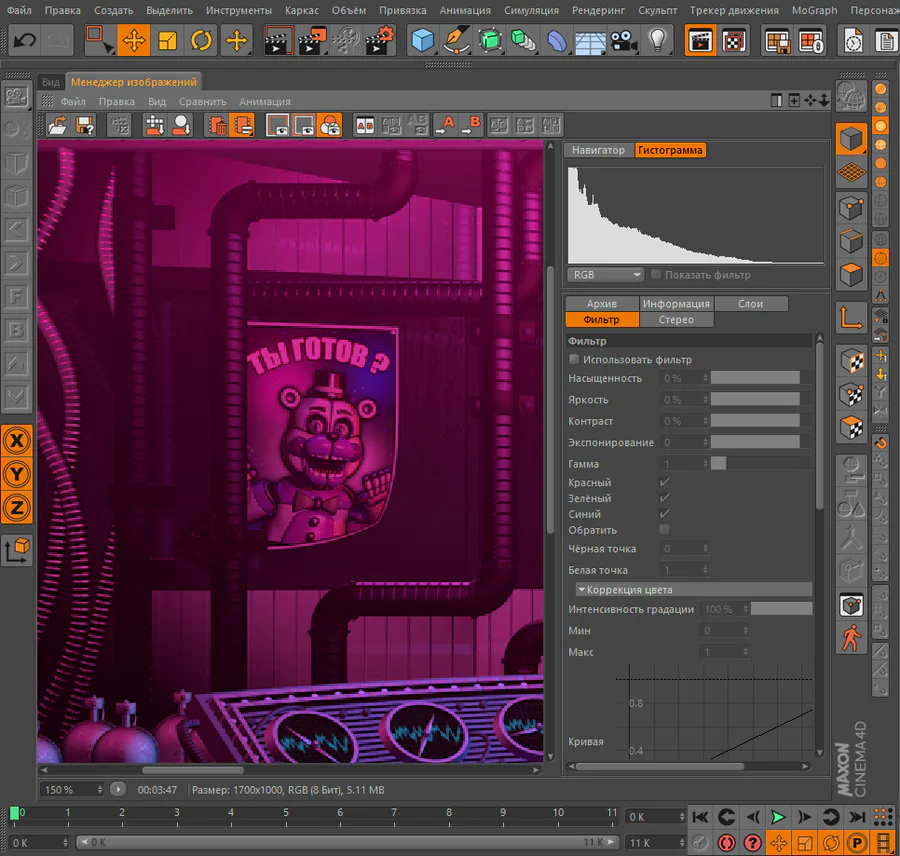Switch to the Вид tab

(x=51, y=82)
